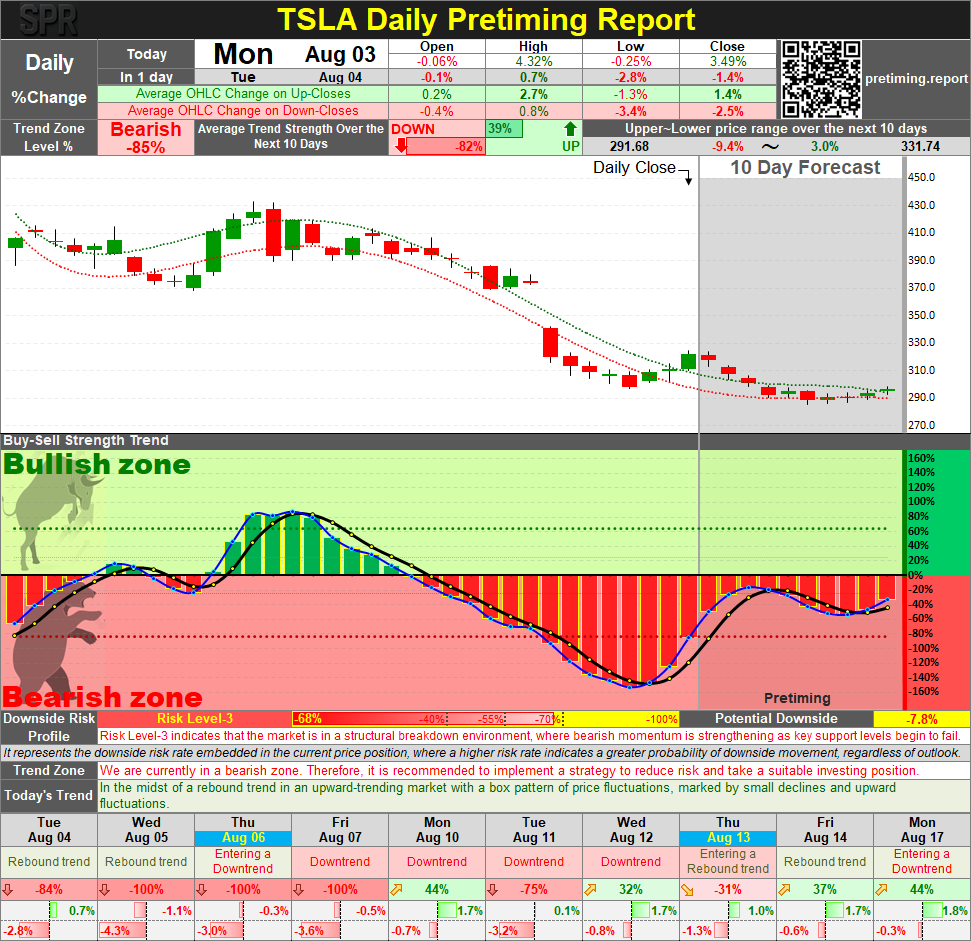The image size is (971, 941).
Task: Click the Buy-Sell Strength Trend heading
Action: (x=86, y=440)
